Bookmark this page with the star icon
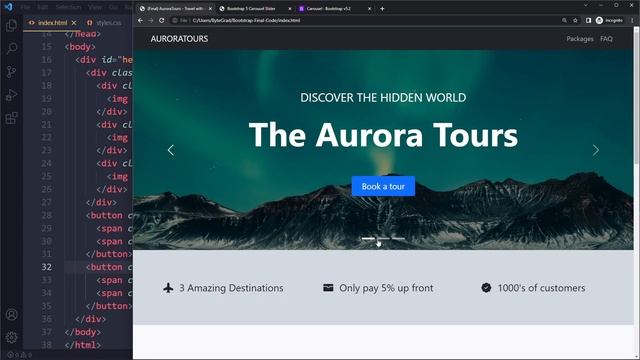This screenshot has width=640, height=360. (576, 20)
